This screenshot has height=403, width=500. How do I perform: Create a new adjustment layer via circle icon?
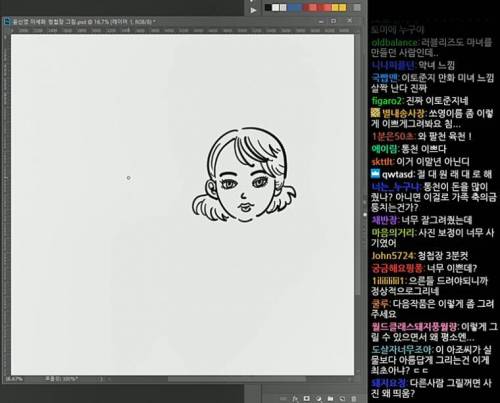(x=319, y=399)
